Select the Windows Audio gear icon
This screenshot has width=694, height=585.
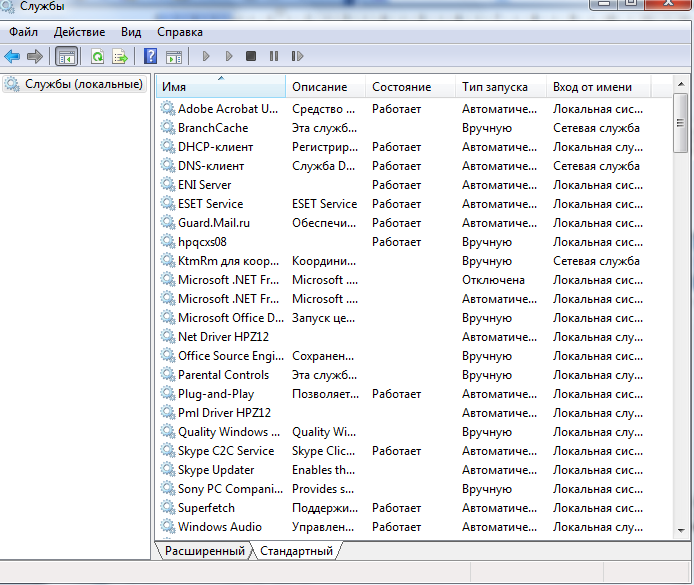click(168, 527)
